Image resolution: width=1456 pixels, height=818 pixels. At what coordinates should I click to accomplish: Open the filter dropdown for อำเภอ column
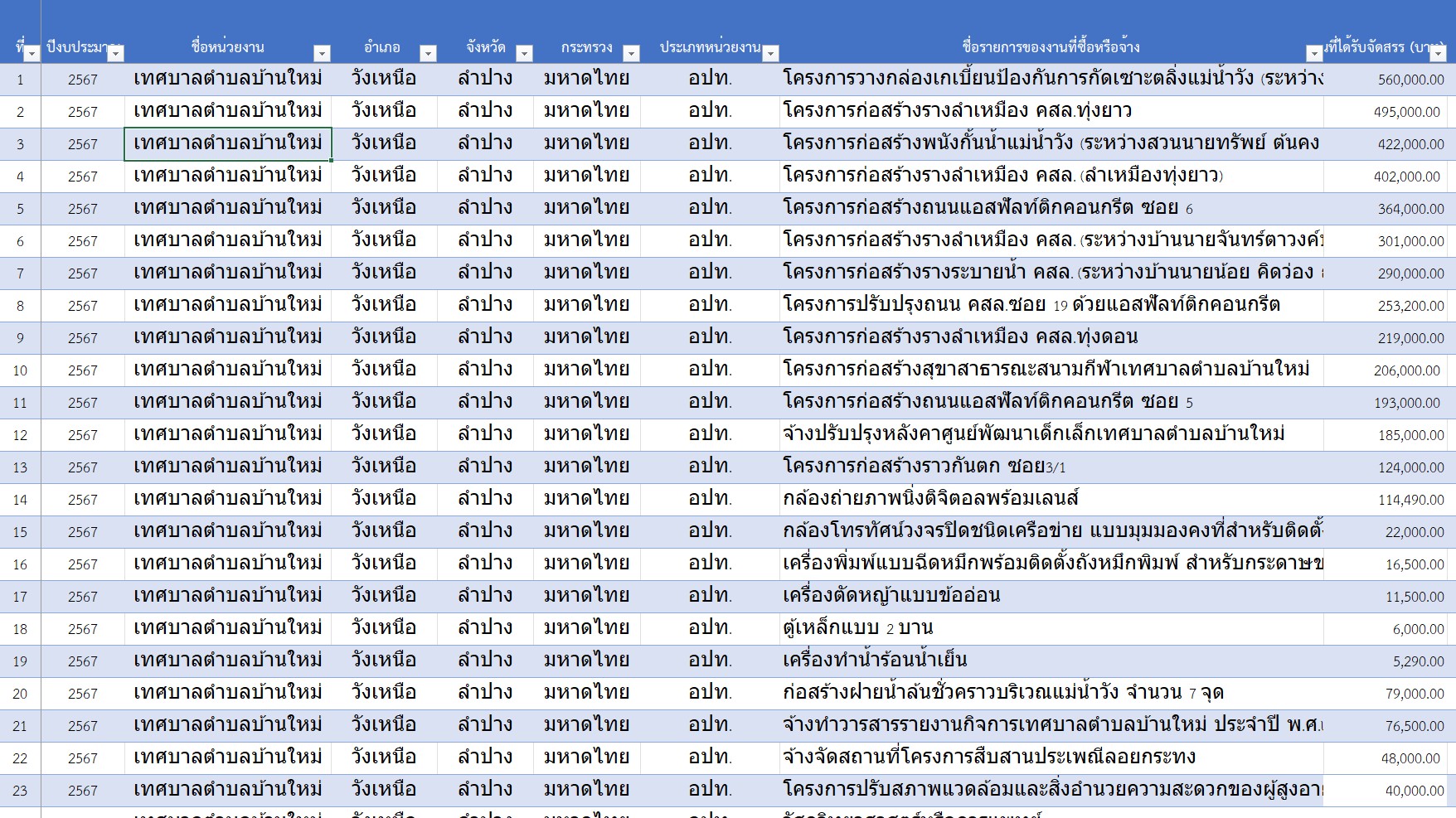click(428, 54)
